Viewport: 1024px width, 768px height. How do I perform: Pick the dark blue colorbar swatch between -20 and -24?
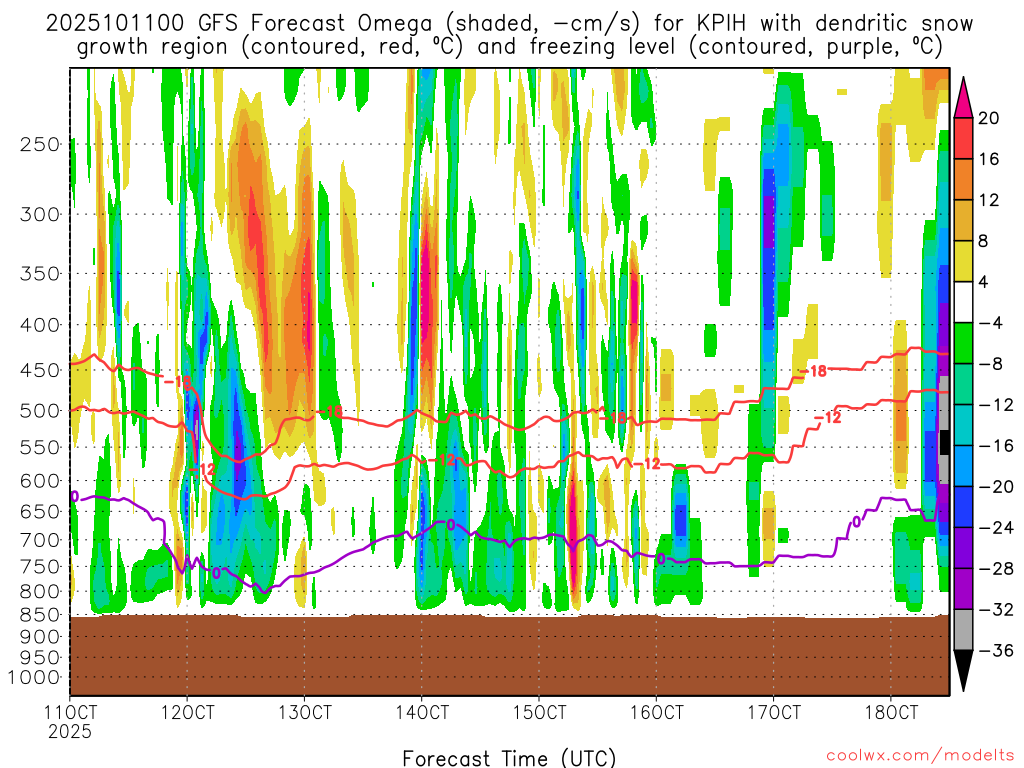pyautogui.click(x=963, y=507)
